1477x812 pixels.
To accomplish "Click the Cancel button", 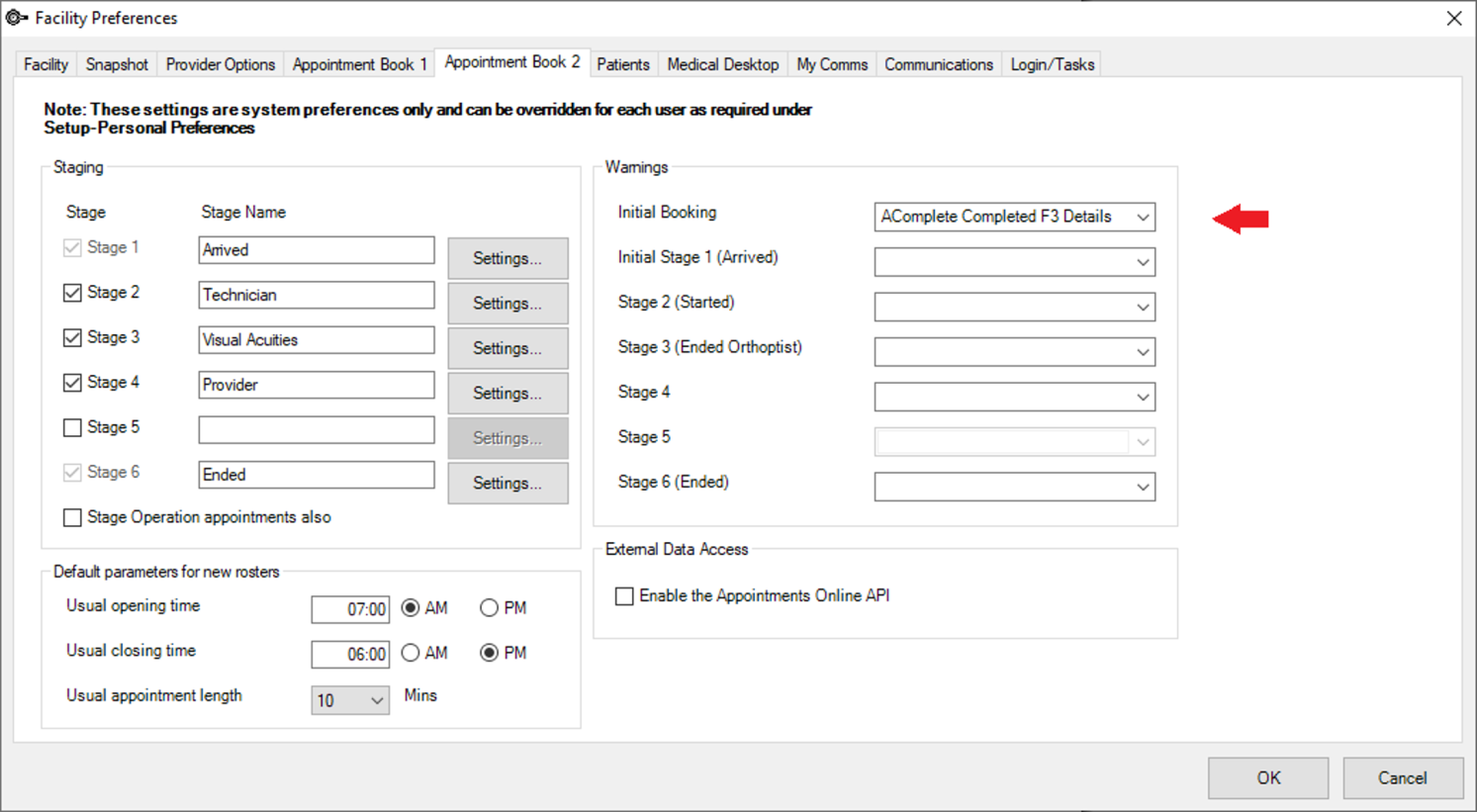I will tap(1403, 778).
